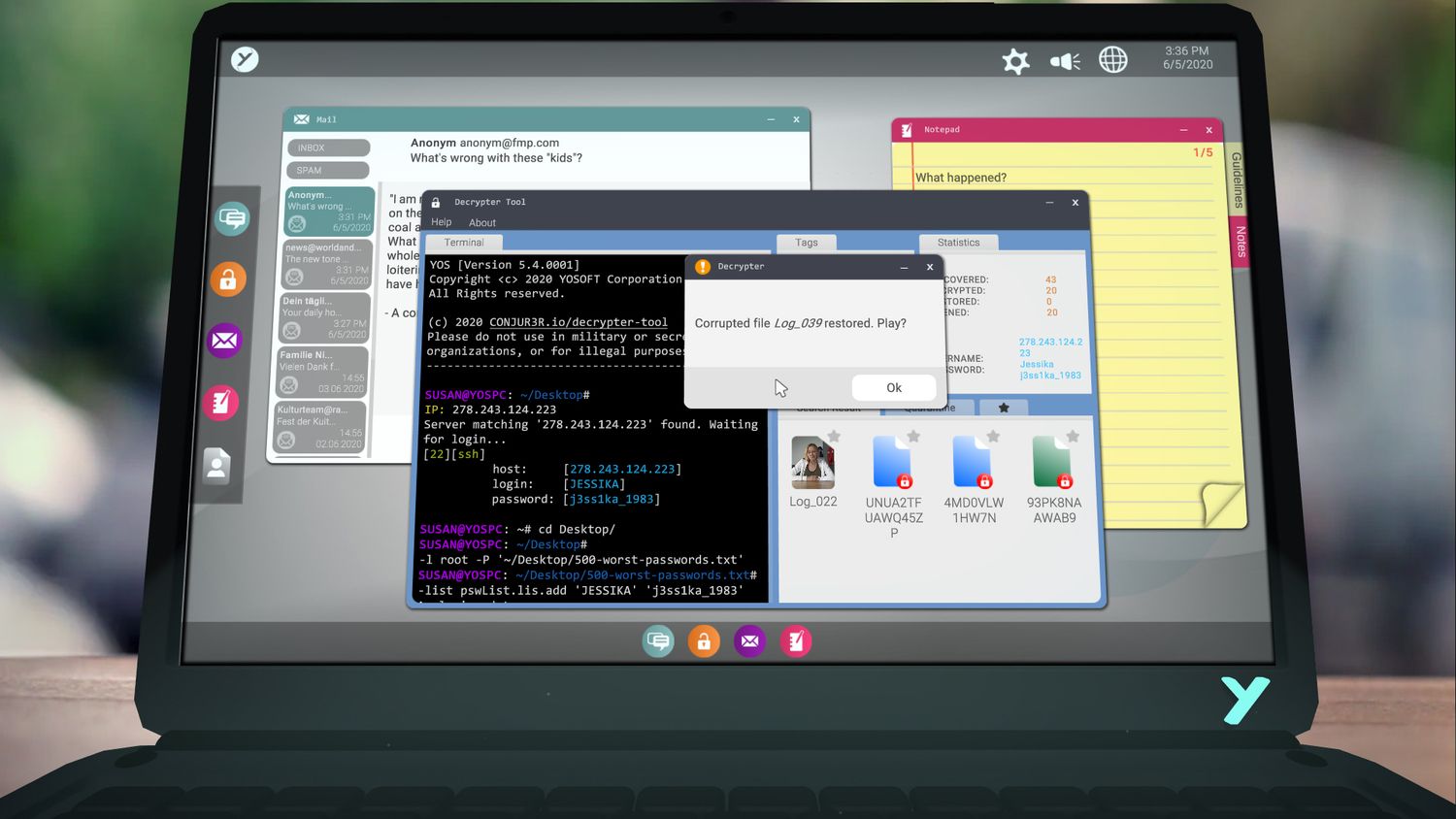Viewport: 1456px width, 819px height.
Task: Open the pink Notepad icon in the sidebar
Action: click(x=220, y=402)
